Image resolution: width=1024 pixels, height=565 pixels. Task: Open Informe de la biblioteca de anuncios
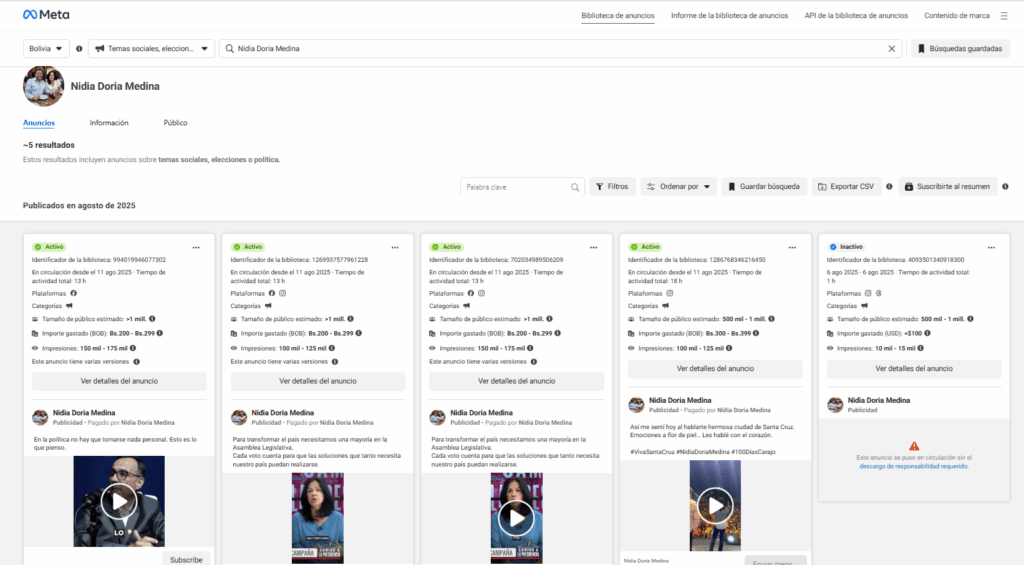pyautogui.click(x=729, y=16)
